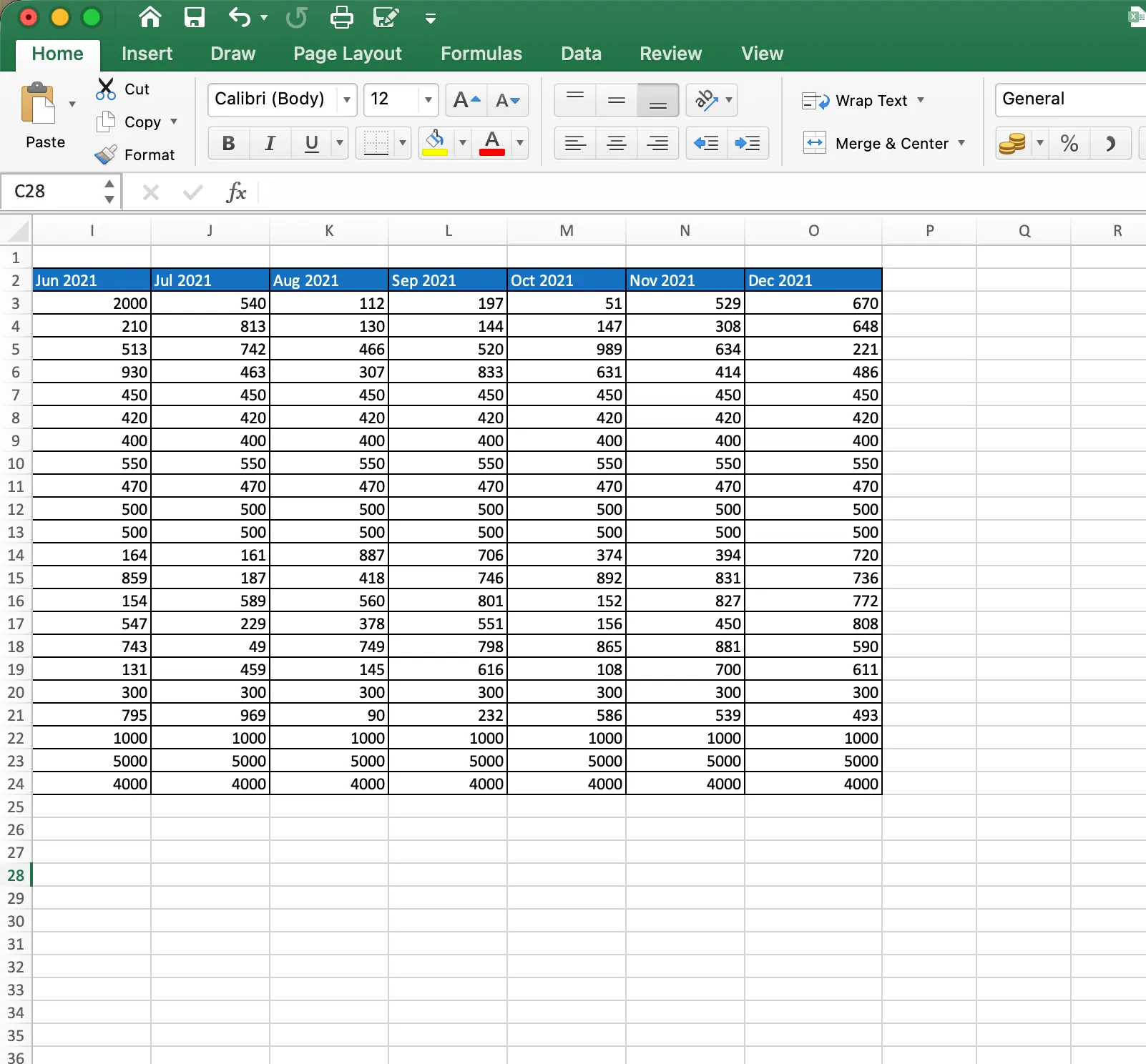Open the Page Layout tab

coord(348,54)
